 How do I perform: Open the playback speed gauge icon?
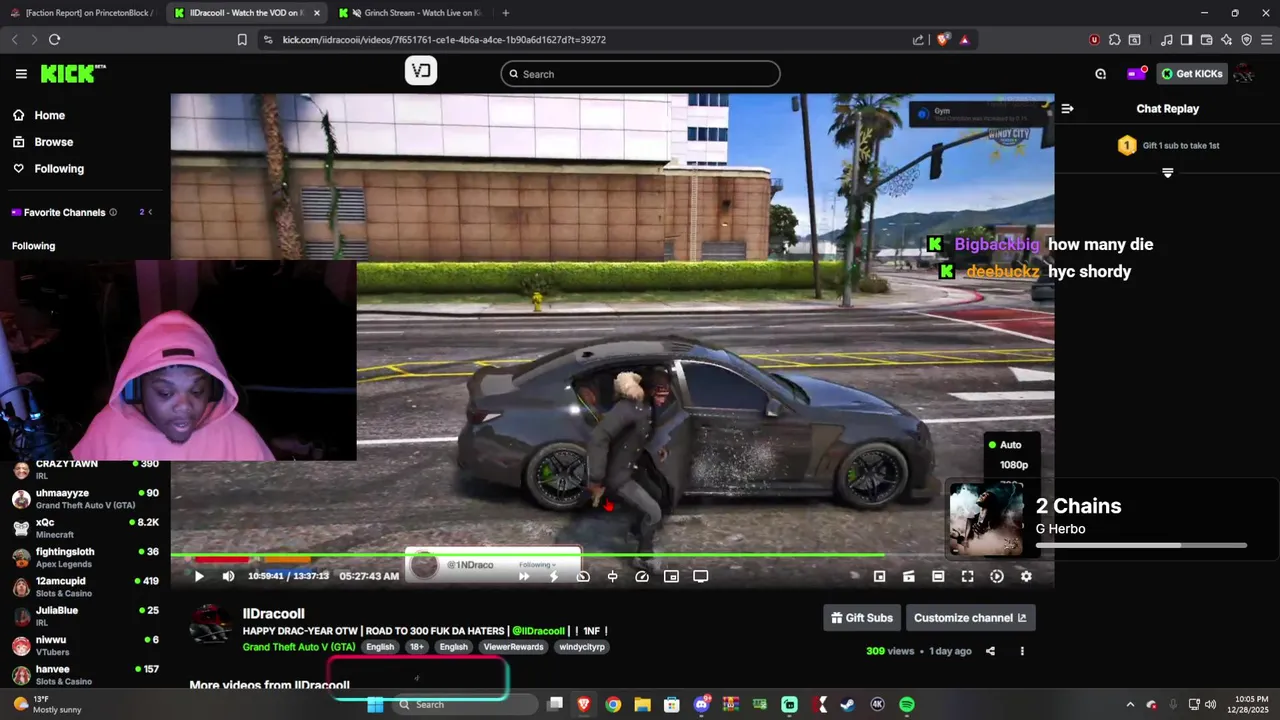pos(642,576)
